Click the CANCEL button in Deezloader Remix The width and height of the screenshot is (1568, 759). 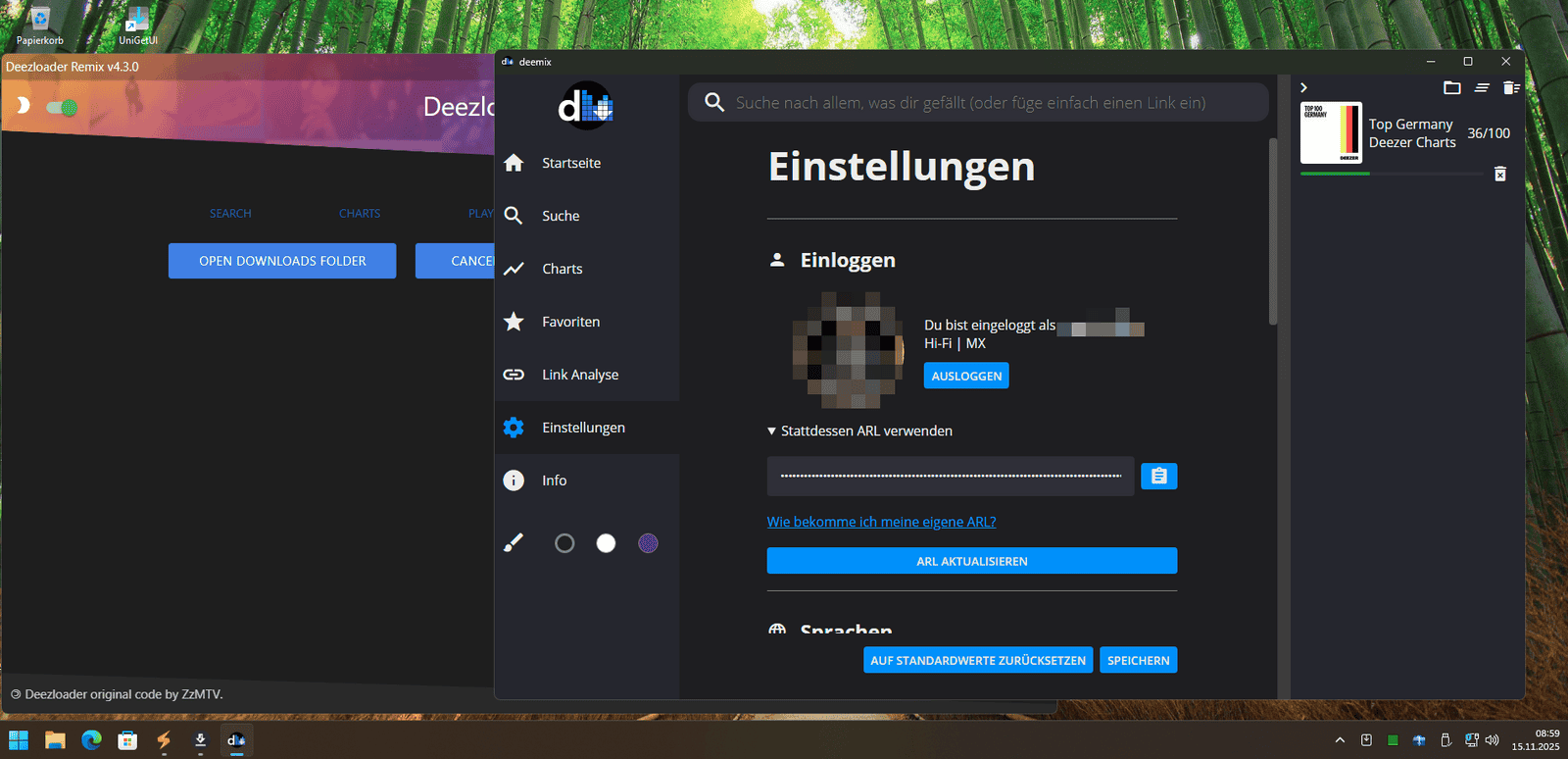click(x=456, y=261)
